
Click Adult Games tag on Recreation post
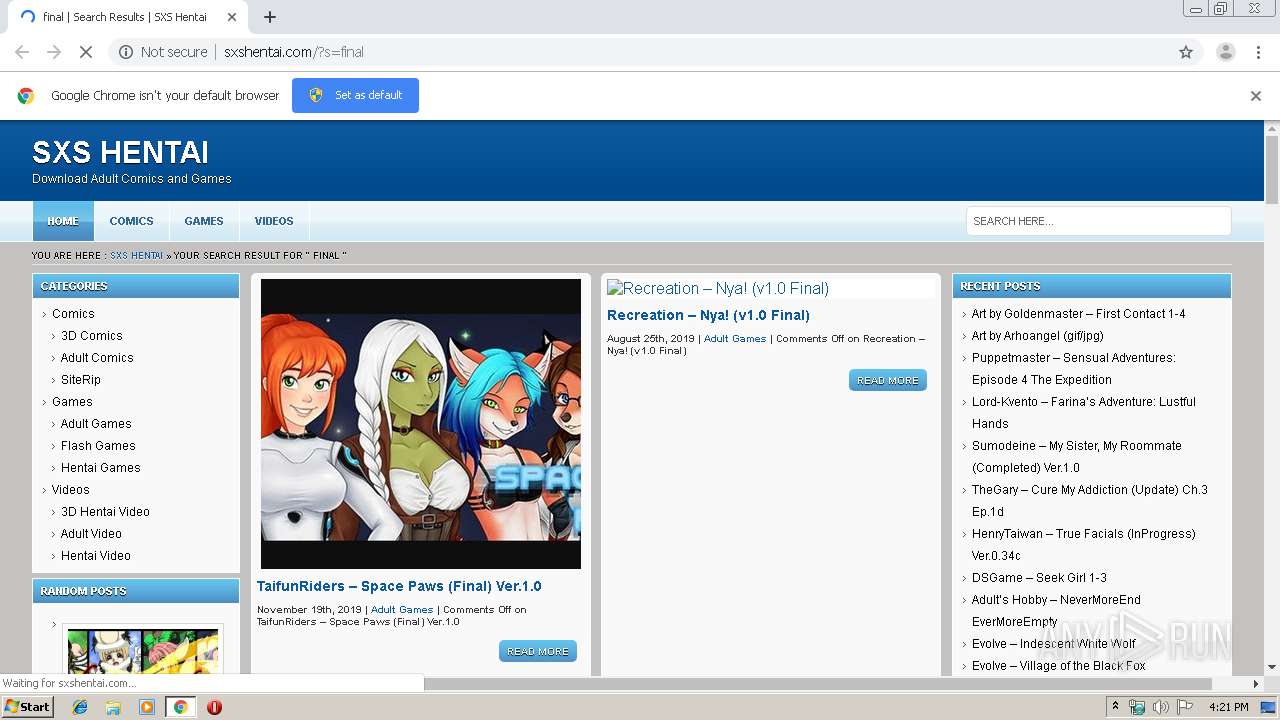click(x=735, y=339)
